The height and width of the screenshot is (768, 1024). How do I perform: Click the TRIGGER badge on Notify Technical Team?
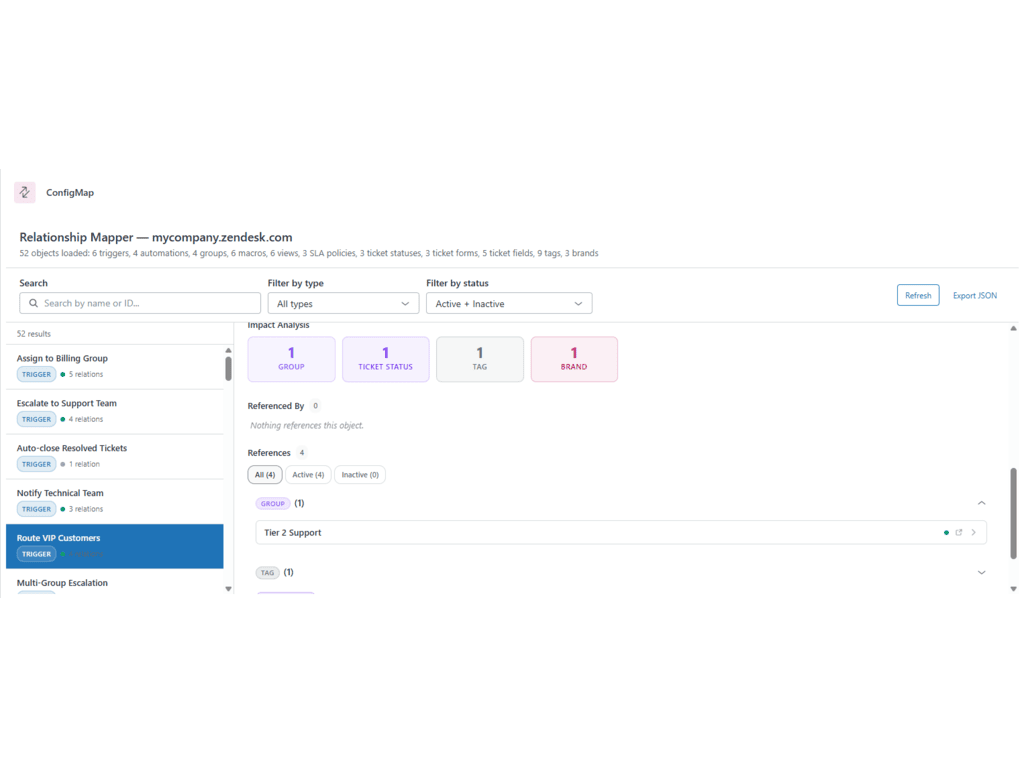pyautogui.click(x=36, y=509)
